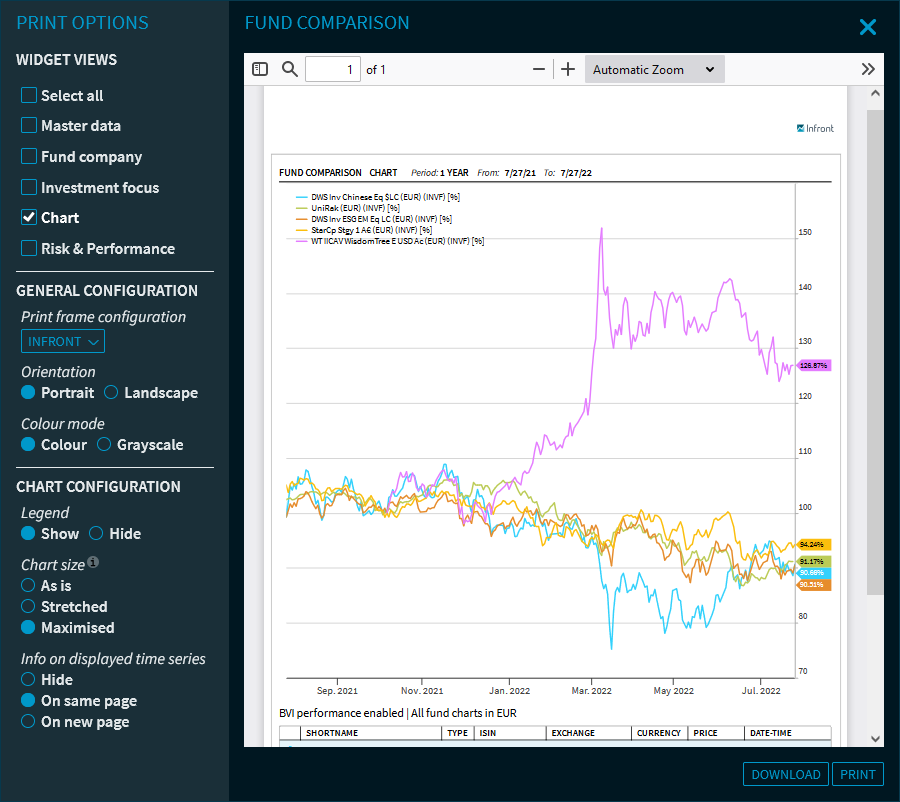The height and width of the screenshot is (802, 900).
Task: Enable the Risk & Performance checkbox
Action: coord(29,249)
